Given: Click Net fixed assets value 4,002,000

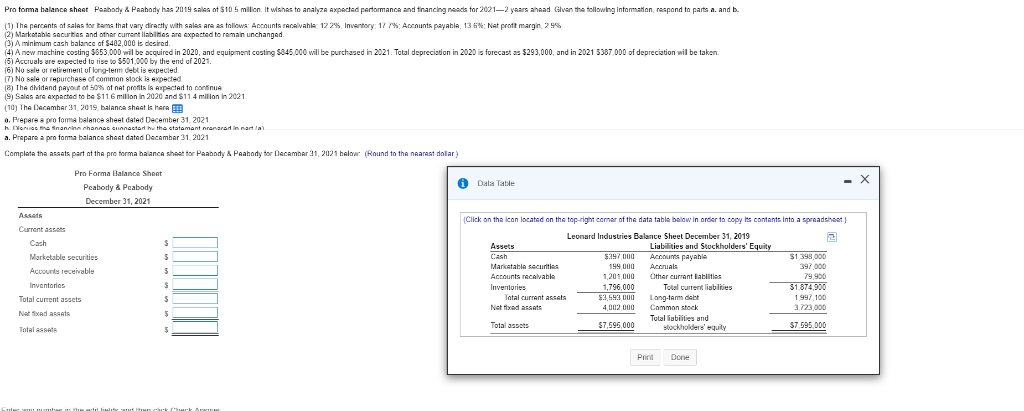Looking at the screenshot, I should tap(619, 306).
